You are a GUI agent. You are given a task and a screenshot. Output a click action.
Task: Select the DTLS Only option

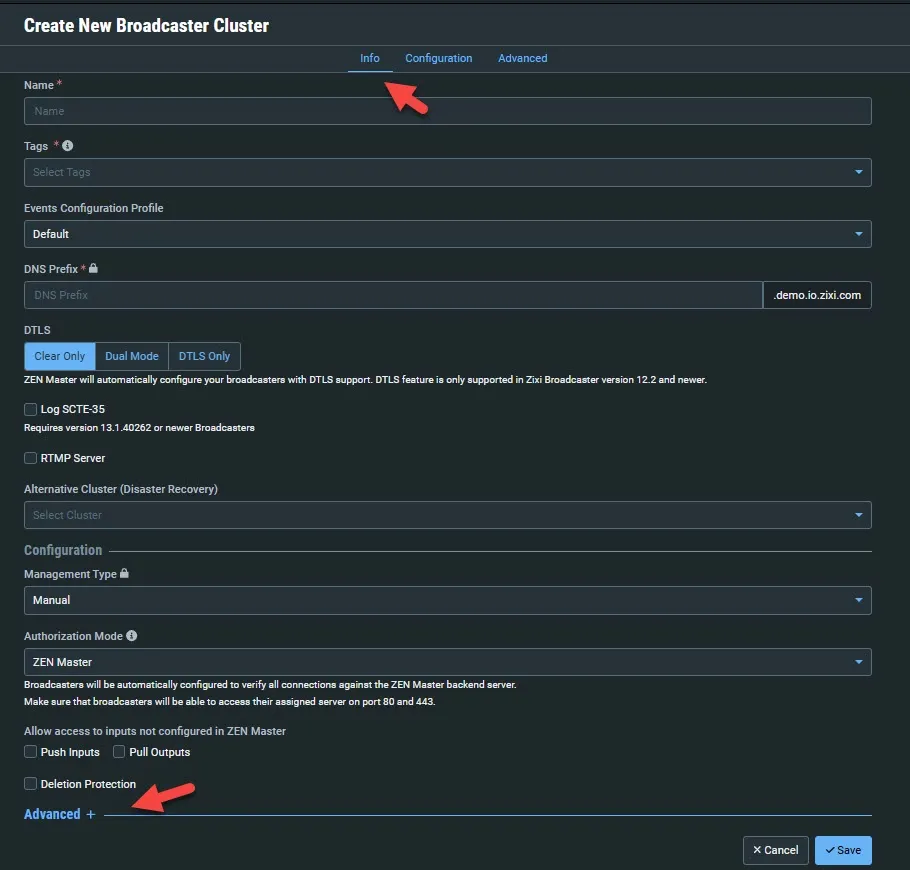204,356
